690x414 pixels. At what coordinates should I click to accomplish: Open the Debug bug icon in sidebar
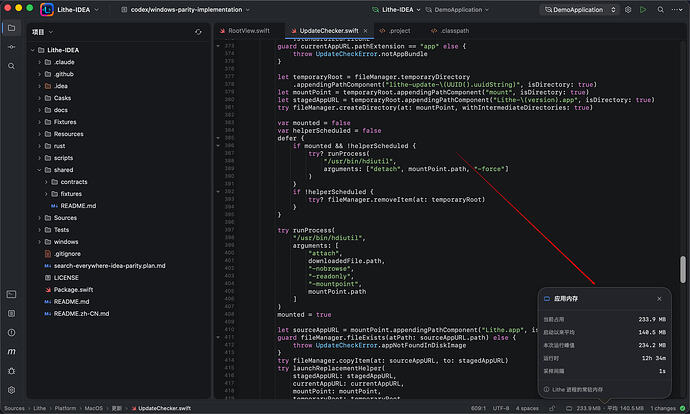tap(11, 371)
